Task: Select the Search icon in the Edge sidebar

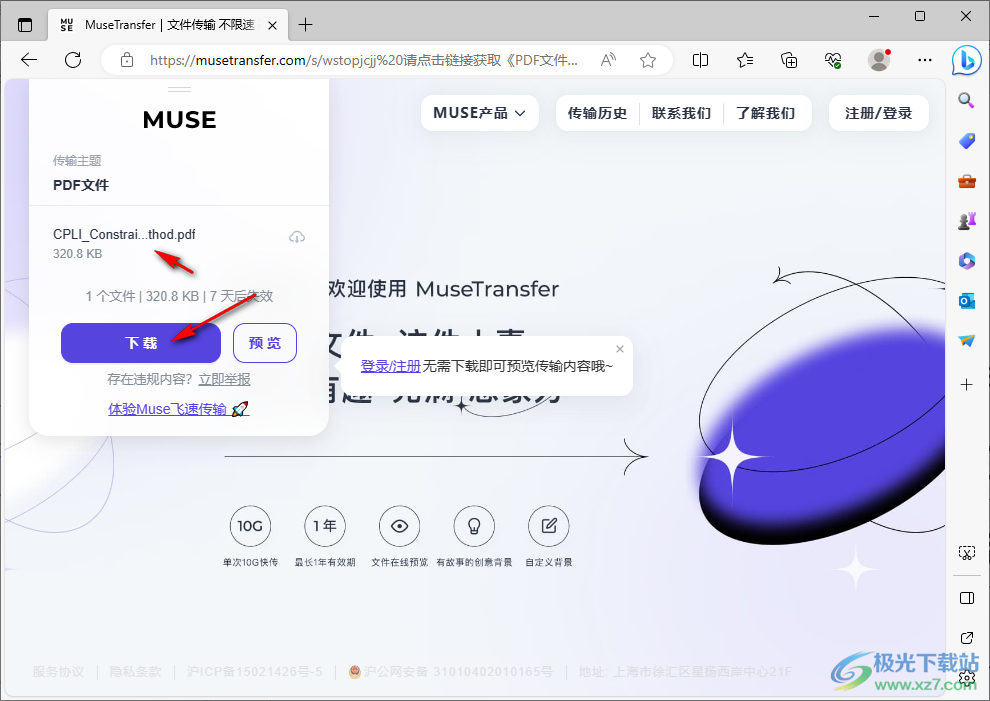Action: click(x=966, y=100)
